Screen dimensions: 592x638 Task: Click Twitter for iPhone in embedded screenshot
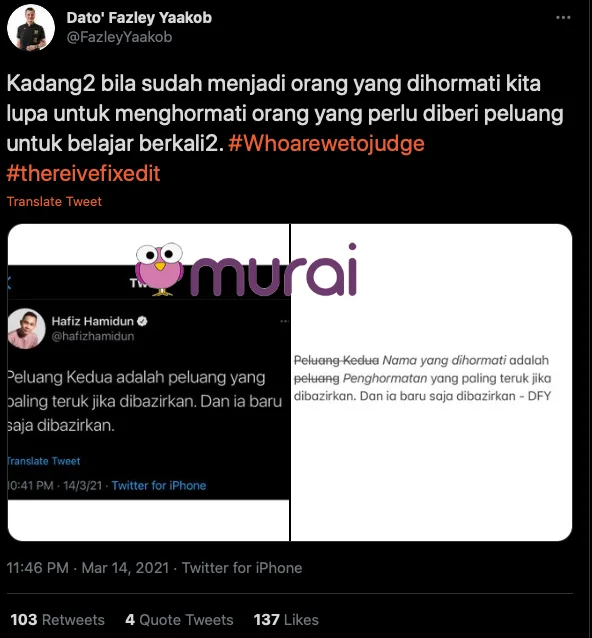pyautogui.click(x=159, y=485)
